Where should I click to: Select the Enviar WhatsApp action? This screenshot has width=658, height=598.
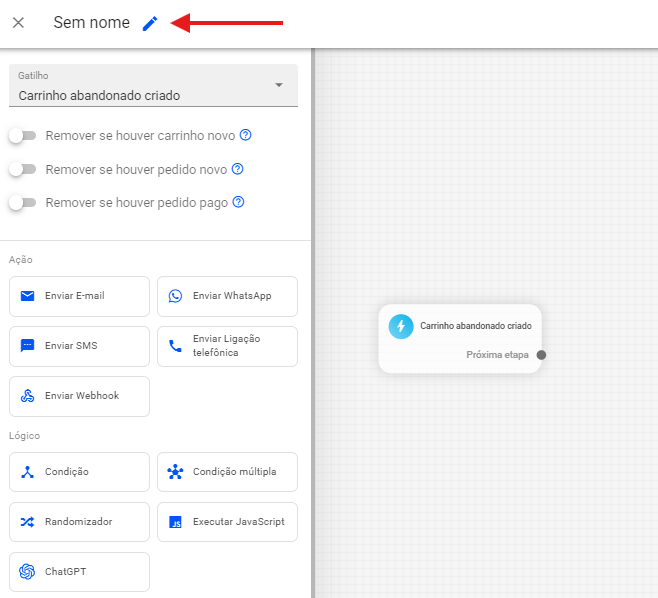[227, 296]
